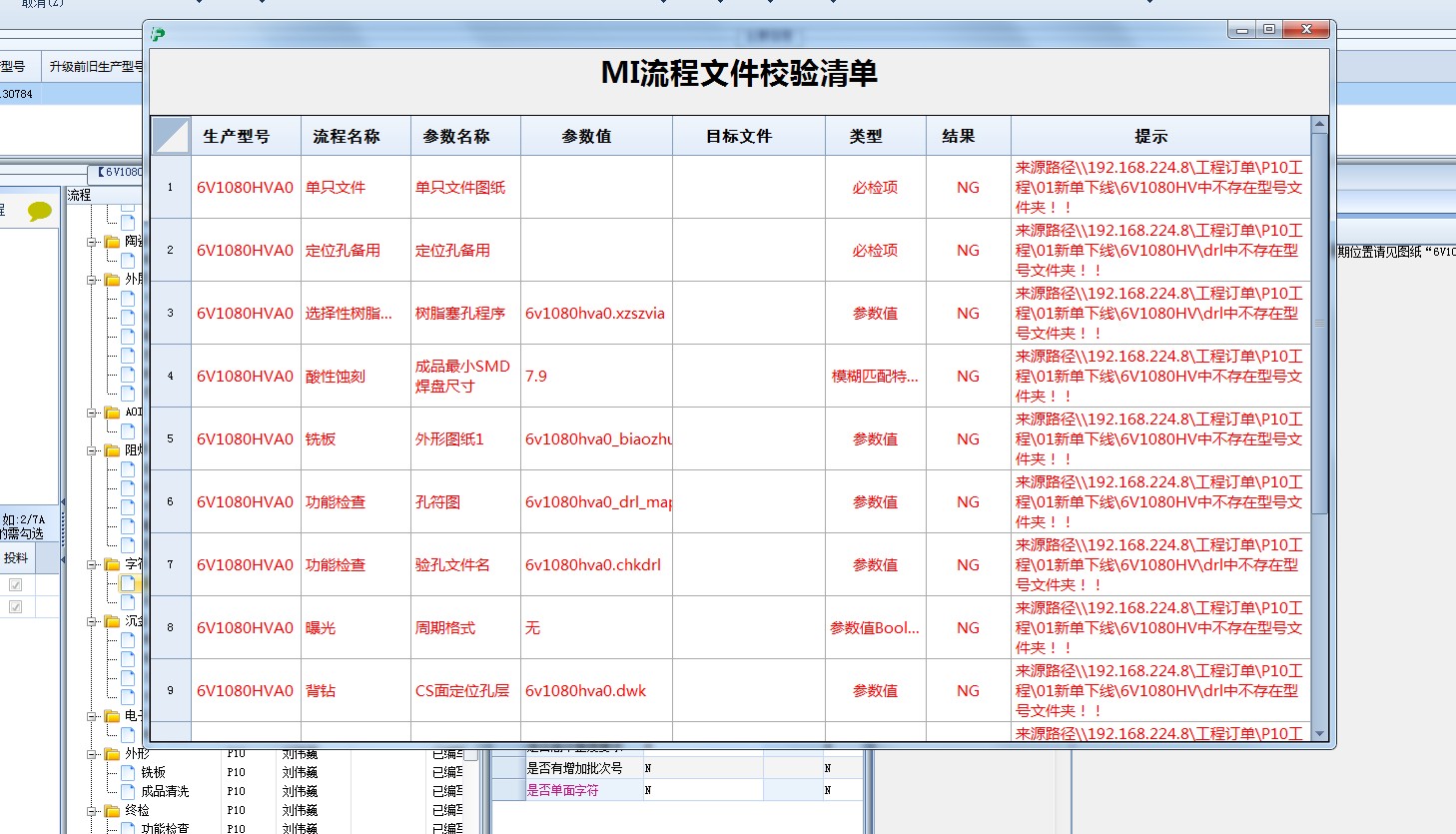Click NG result in row 1
Image resolution: width=1456 pixels, height=834 pixels.
point(969,187)
